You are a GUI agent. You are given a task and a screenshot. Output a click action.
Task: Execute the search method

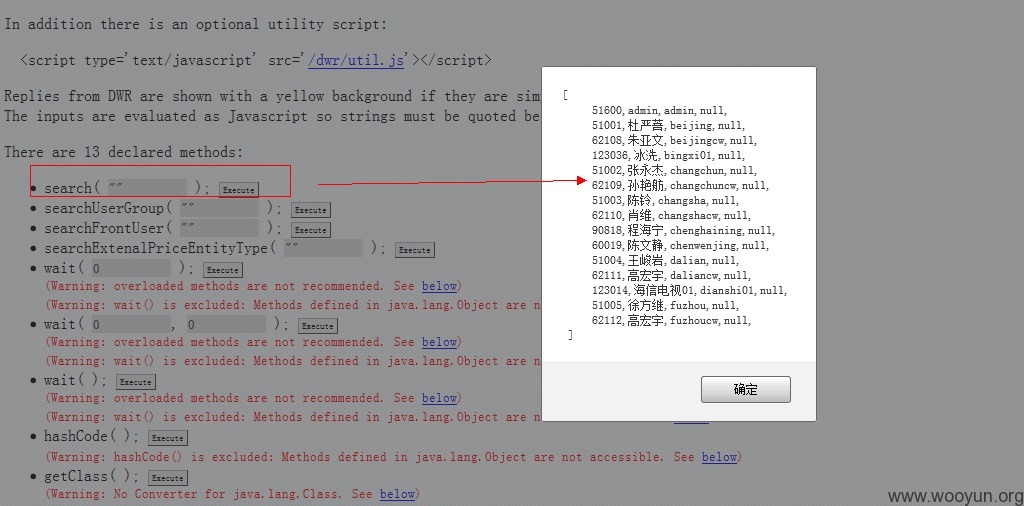tap(238, 190)
